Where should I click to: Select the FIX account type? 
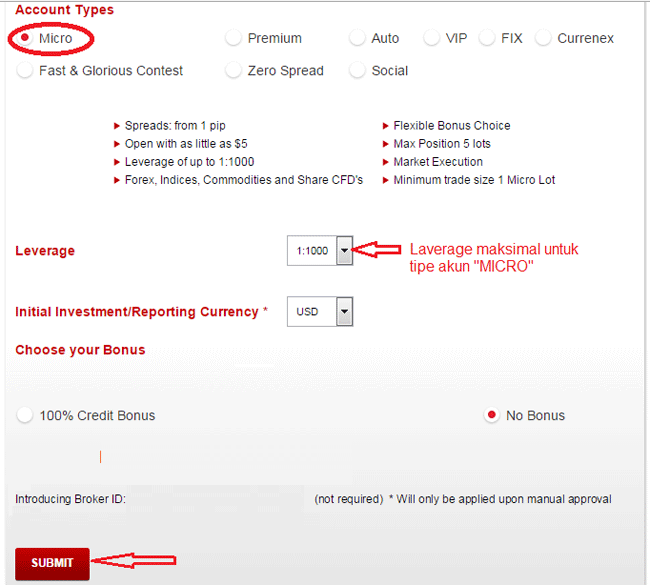click(x=487, y=38)
